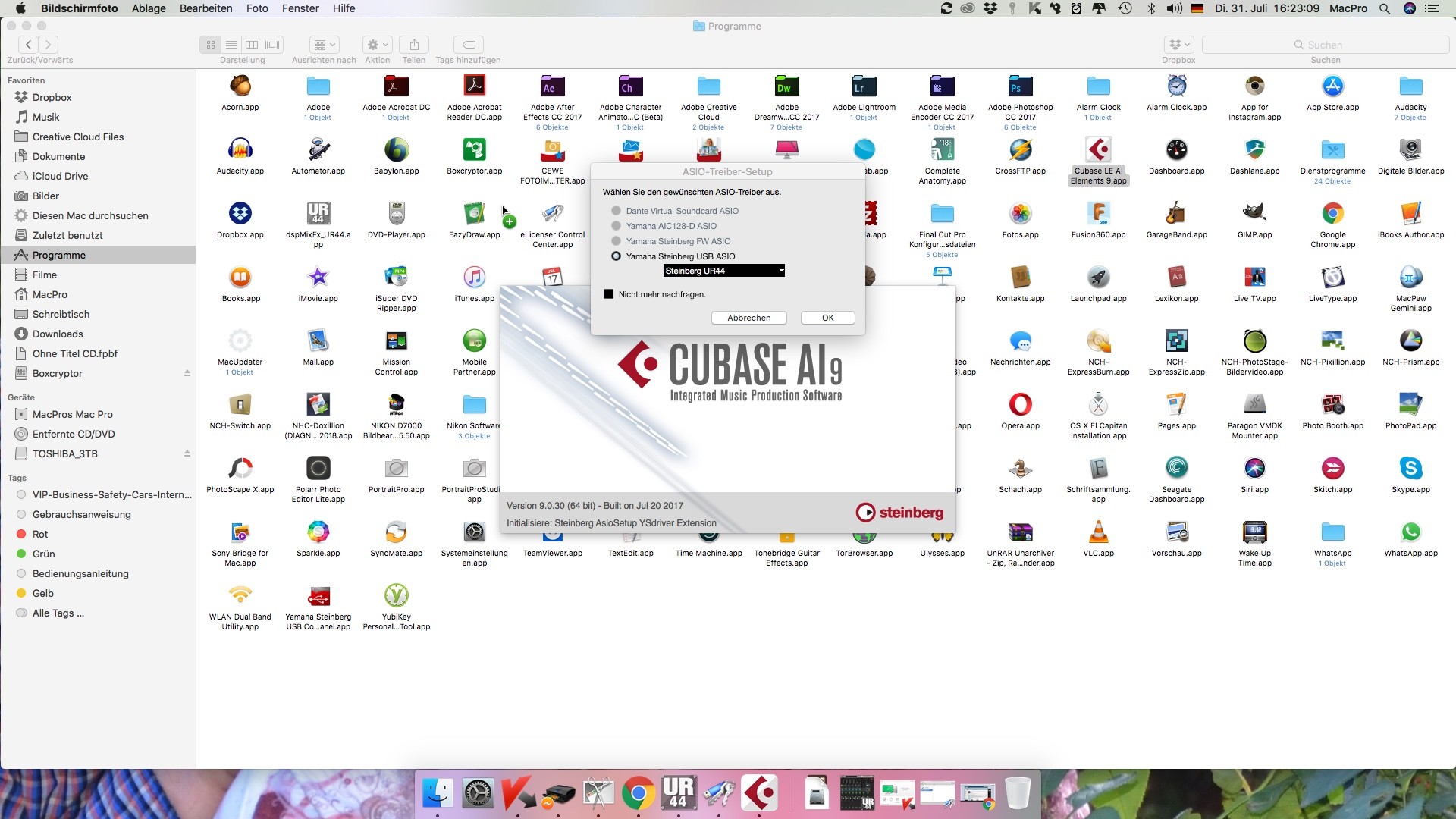Open eLicenser Control Center.app icon

[553, 214]
